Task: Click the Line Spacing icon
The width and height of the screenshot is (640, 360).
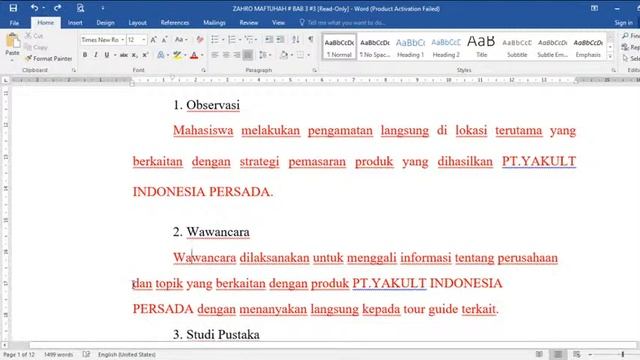Action: tap(262, 55)
